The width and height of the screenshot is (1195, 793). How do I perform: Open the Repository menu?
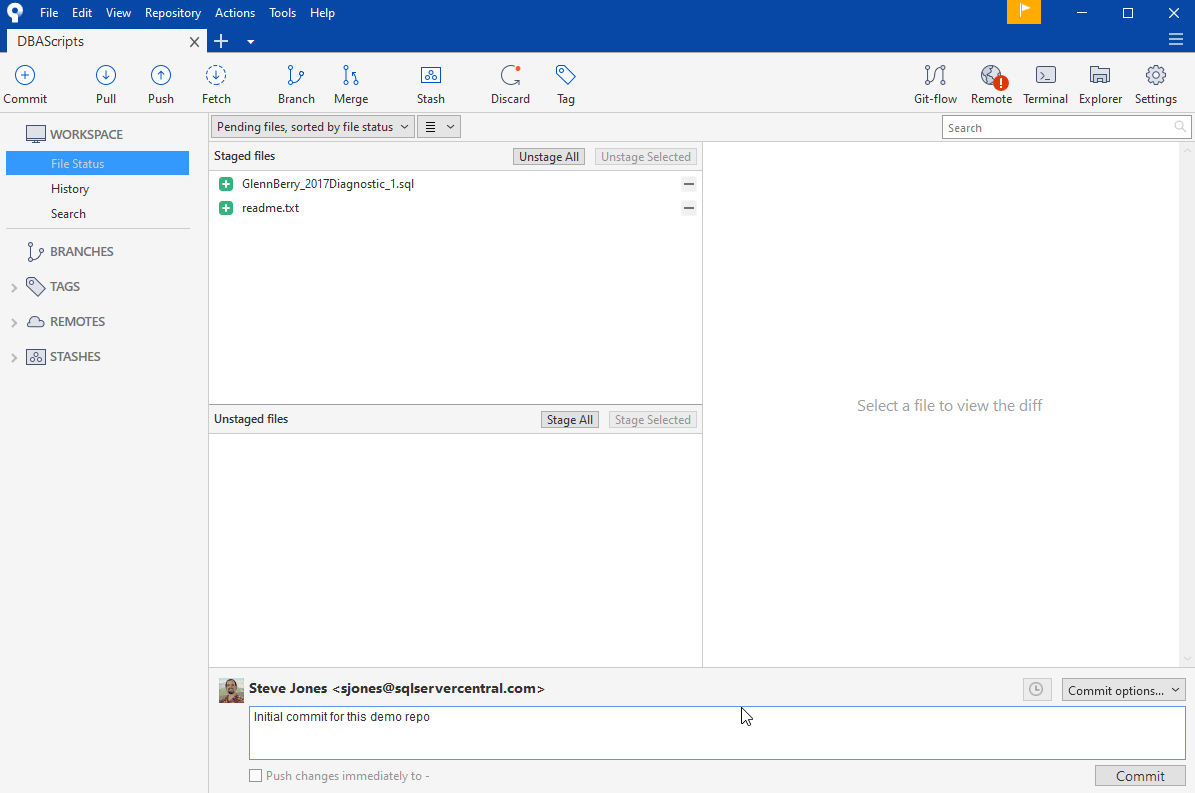point(172,13)
